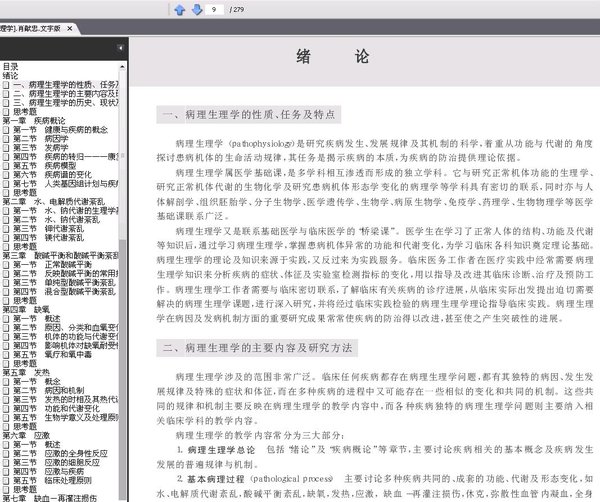
Task: Click heading 一、病理生理学的性质、任务及特点
Action: pos(249,114)
